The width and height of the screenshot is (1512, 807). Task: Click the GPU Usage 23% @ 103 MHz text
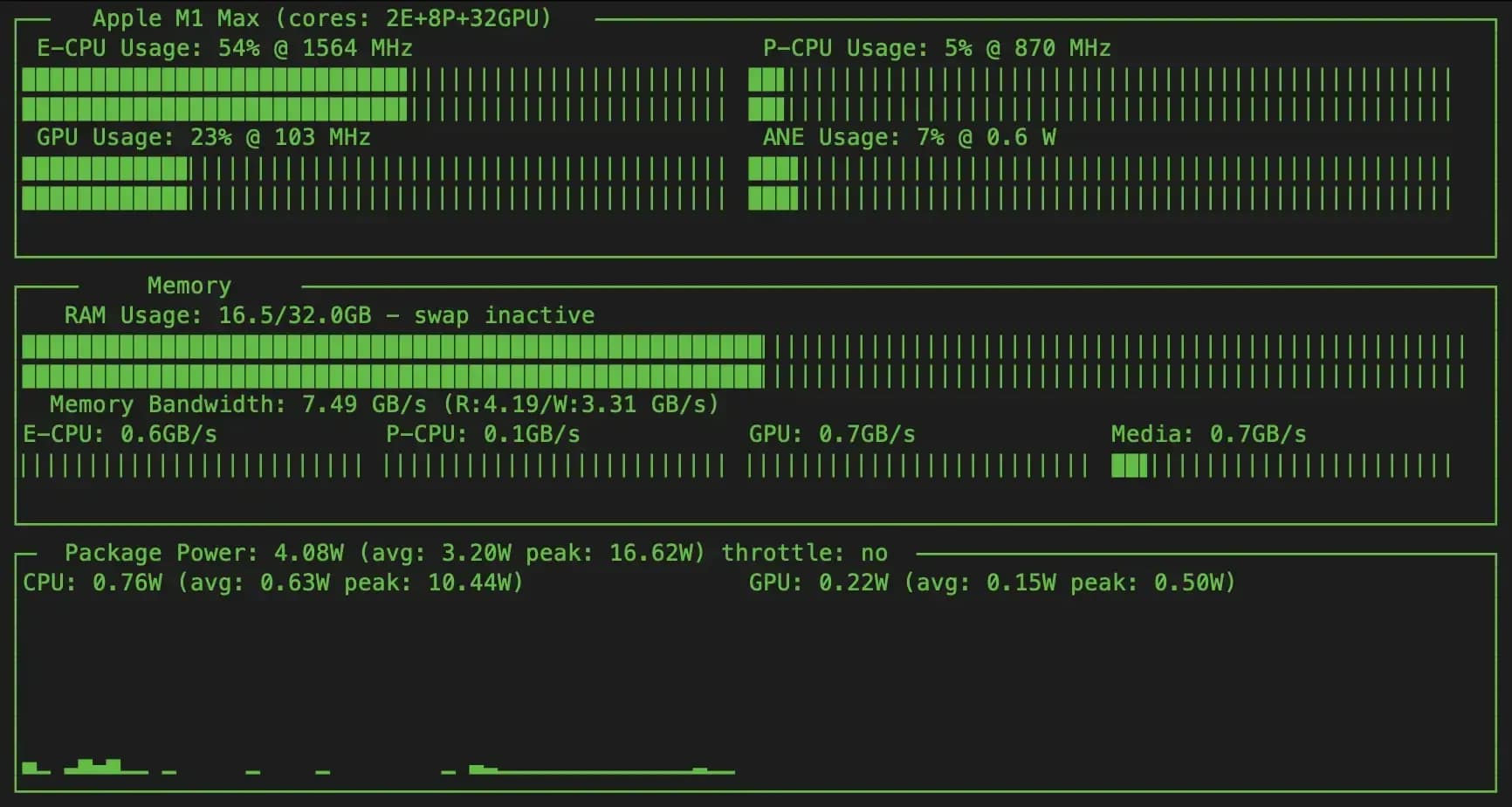click(203, 137)
